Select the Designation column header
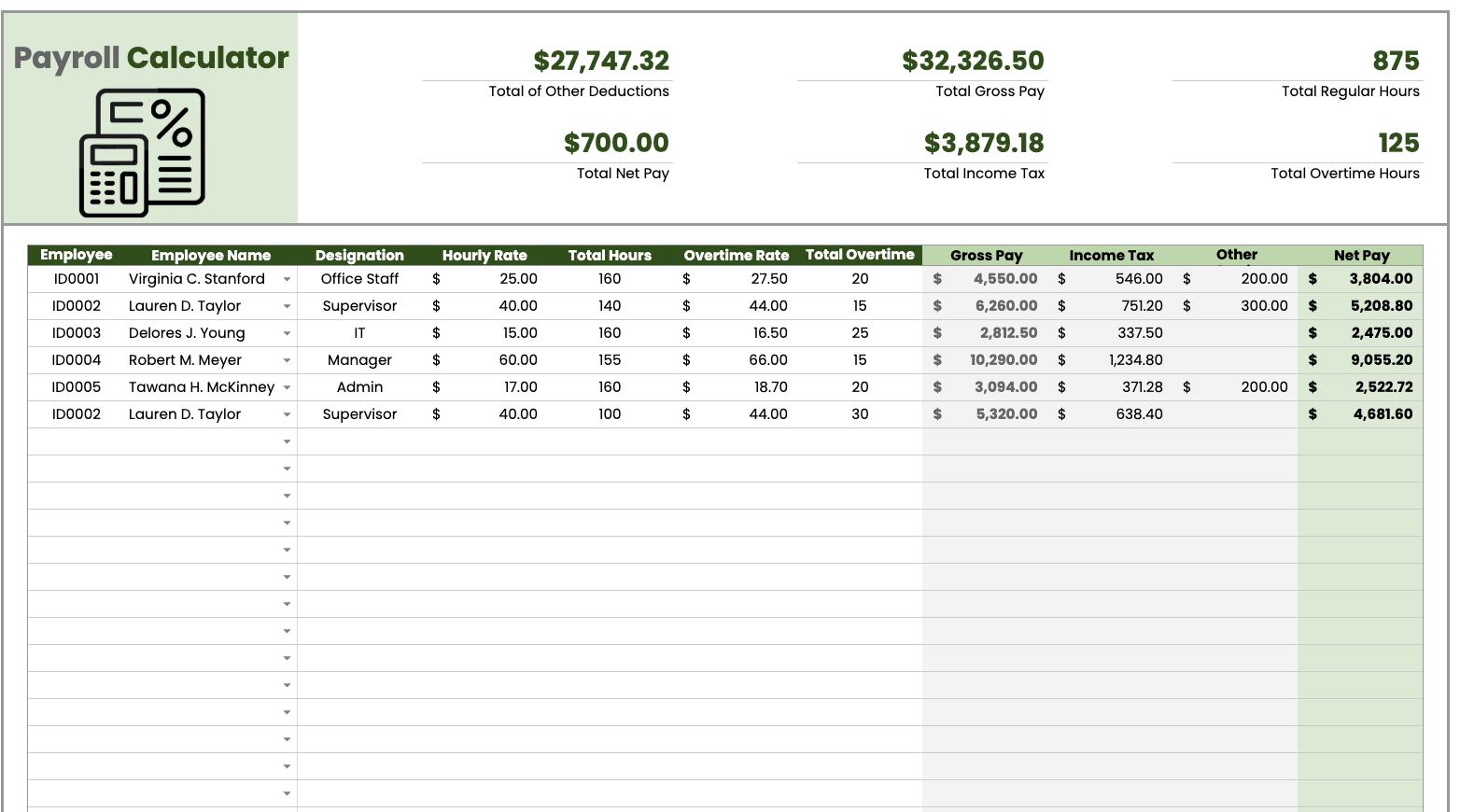Screen dimensions: 1460x812 359,256
